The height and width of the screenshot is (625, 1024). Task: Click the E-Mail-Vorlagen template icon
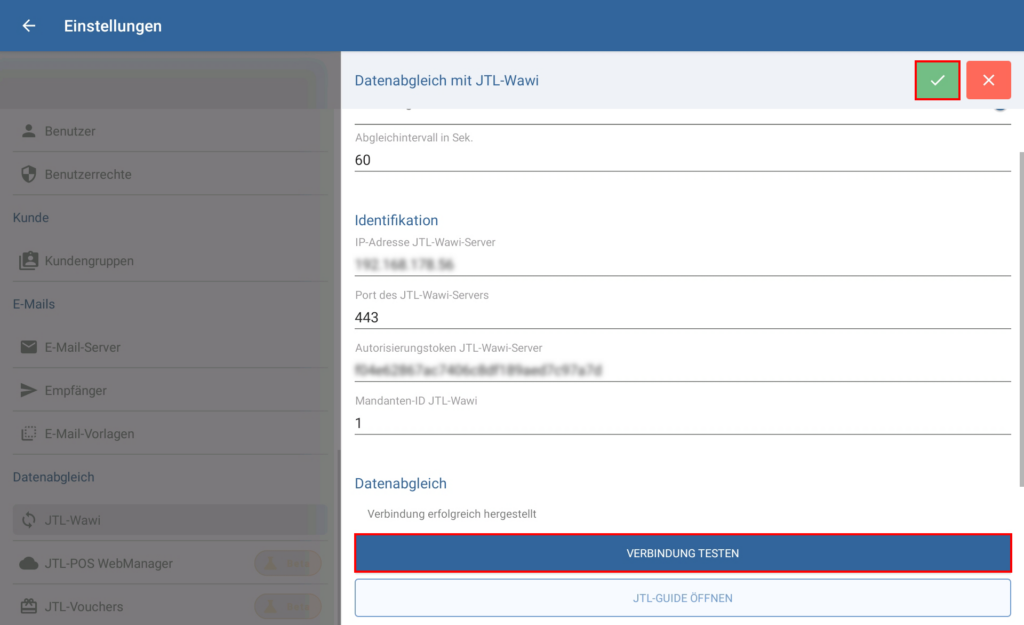[29, 434]
